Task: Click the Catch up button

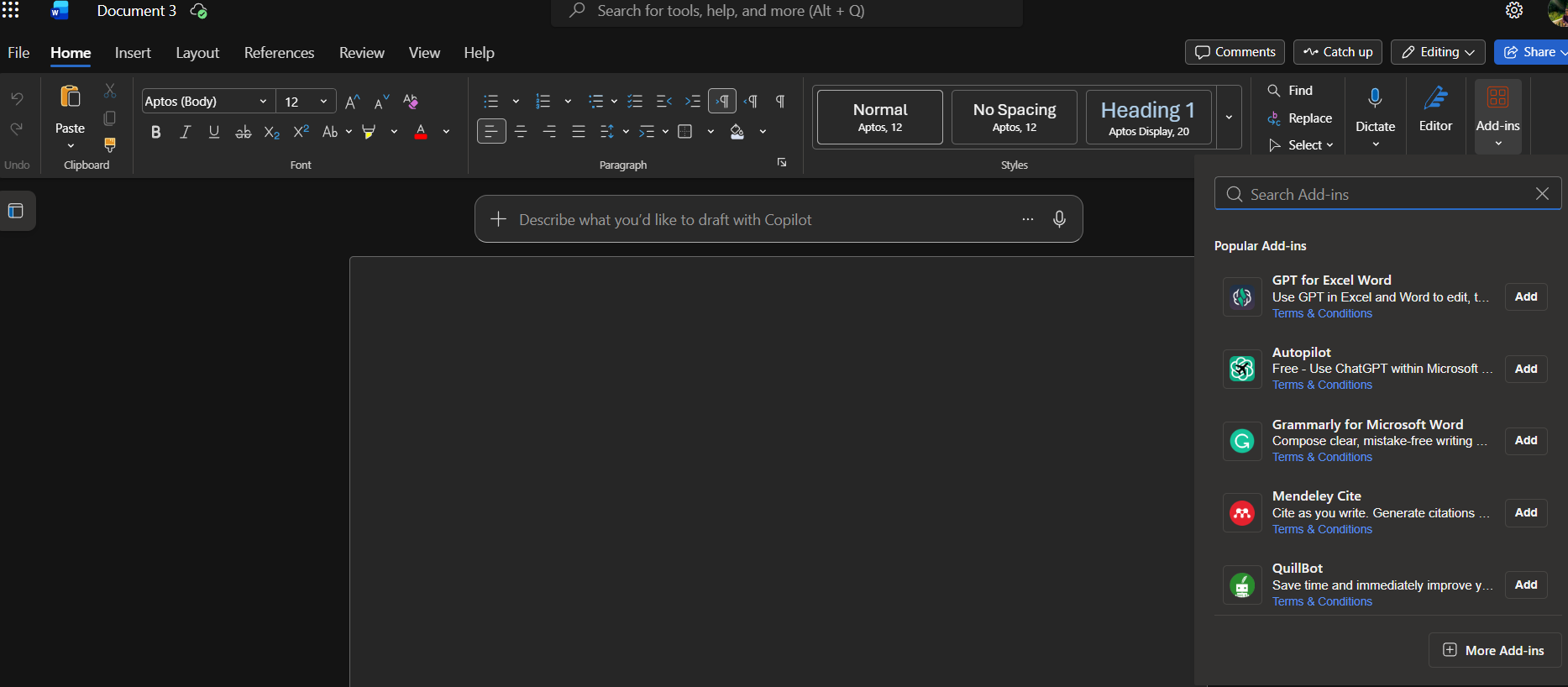Action: click(1338, 52)
